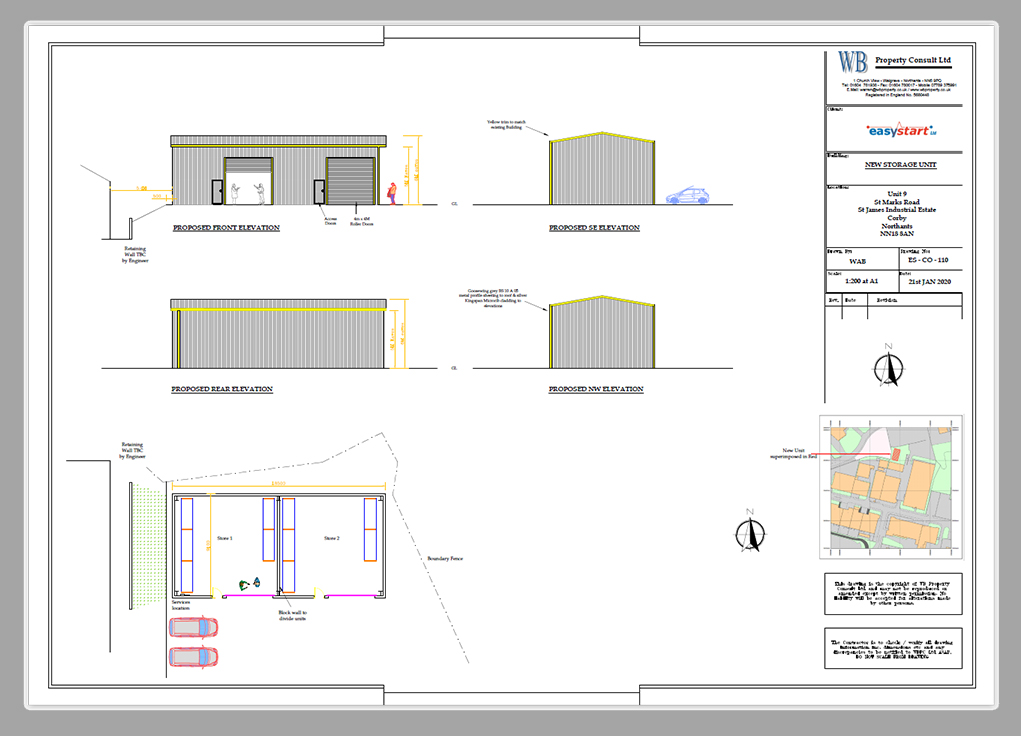Click the magenta roller door line of Store 2

350,595
